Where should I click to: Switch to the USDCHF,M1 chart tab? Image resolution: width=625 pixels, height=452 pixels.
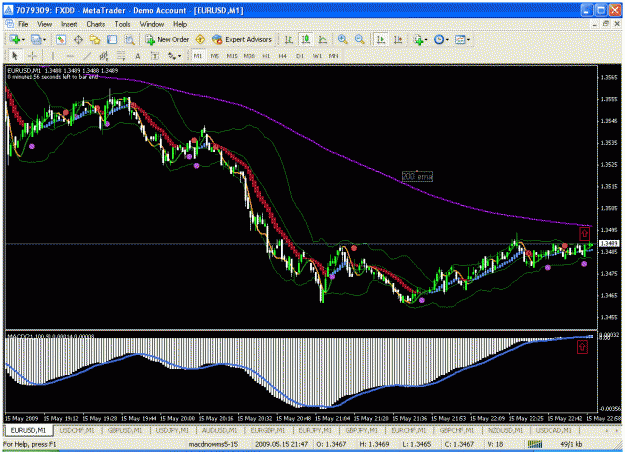(77, 430)
